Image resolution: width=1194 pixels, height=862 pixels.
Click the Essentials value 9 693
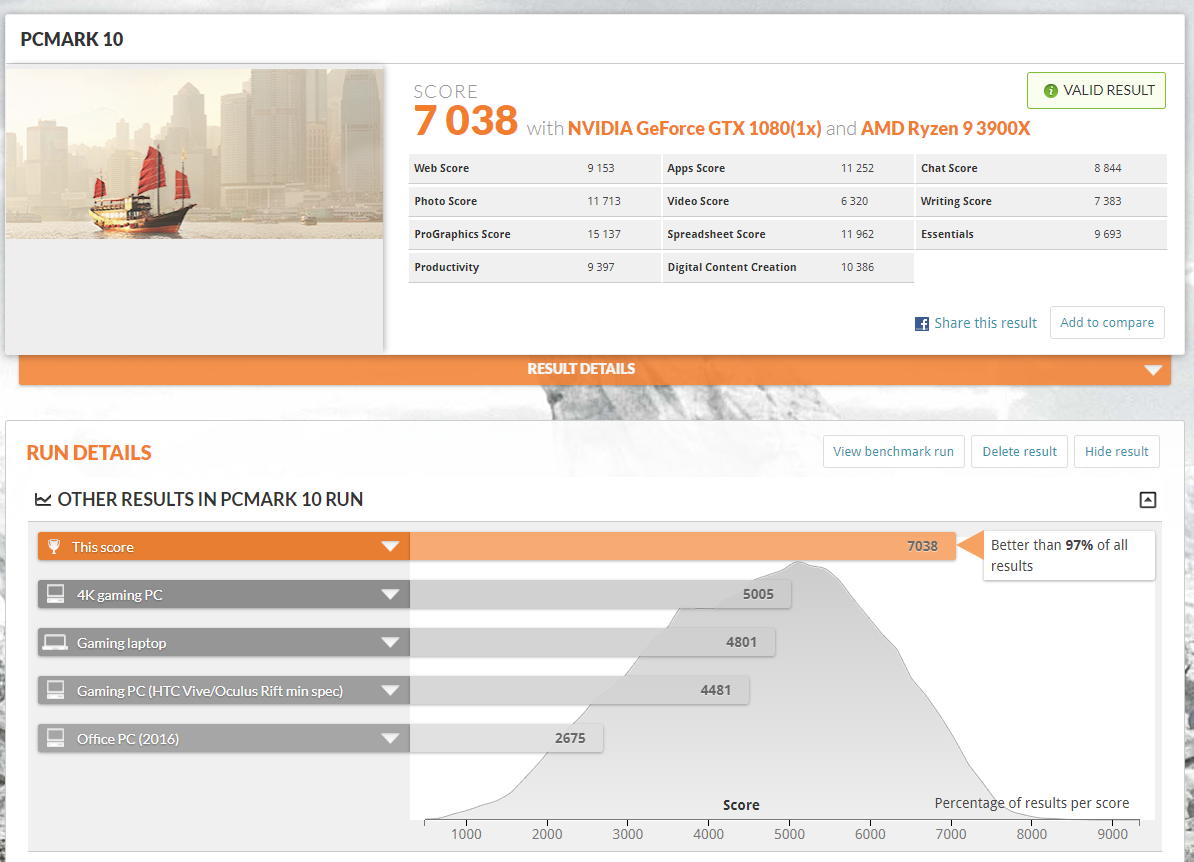[x=1108, y=235]
